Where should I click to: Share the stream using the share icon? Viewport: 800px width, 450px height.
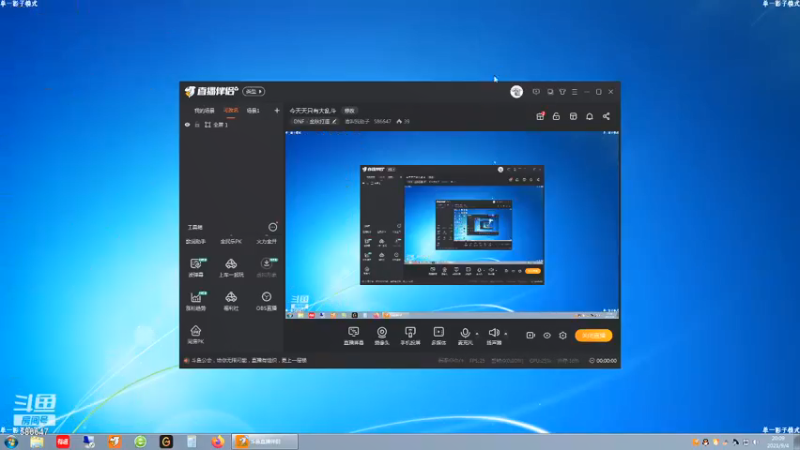pyautogui.click(x=606, y=116)
